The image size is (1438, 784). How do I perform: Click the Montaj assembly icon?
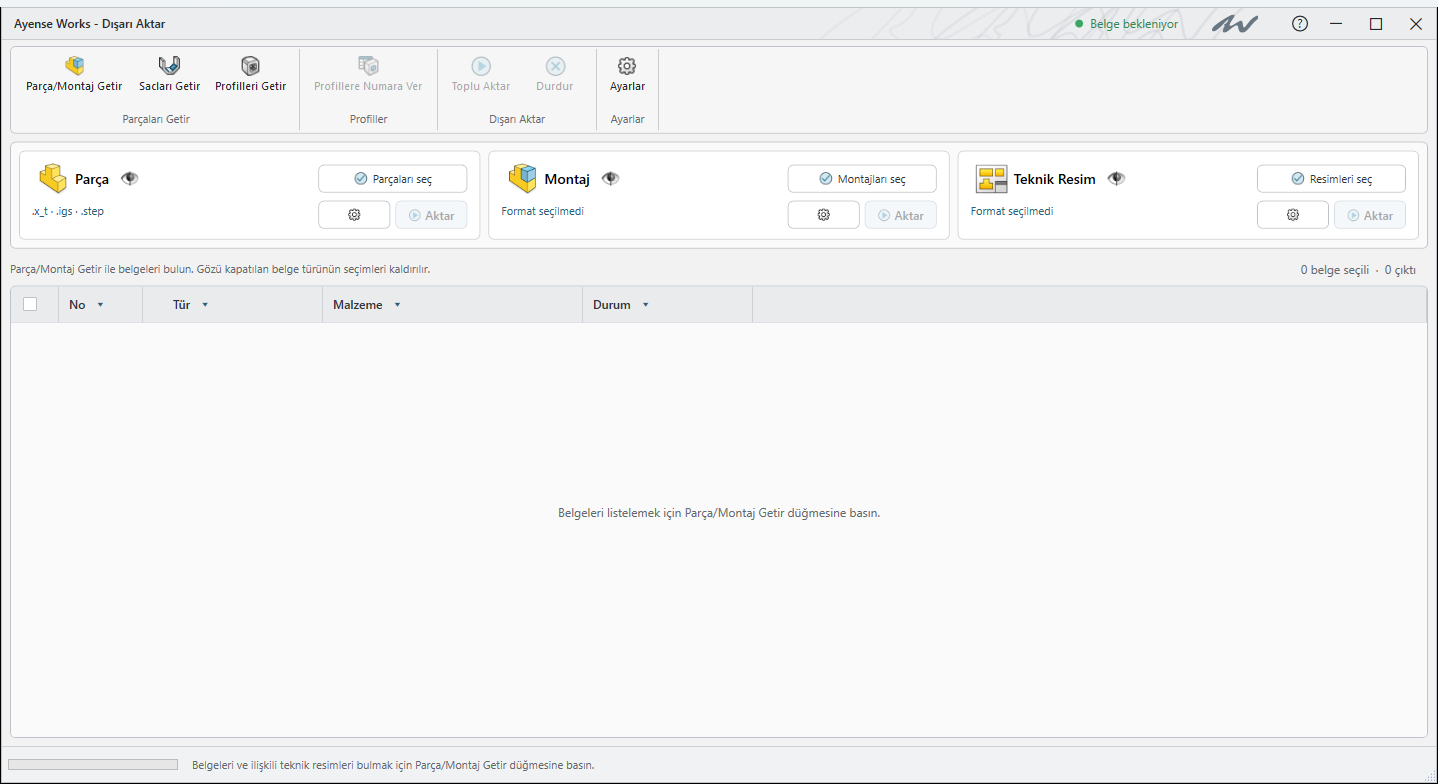click(522, 179)
